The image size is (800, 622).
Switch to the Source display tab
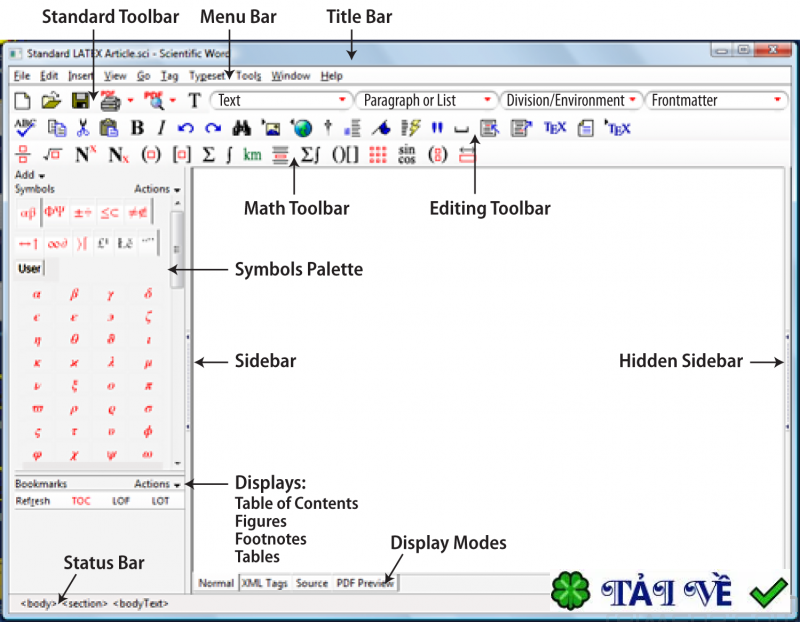coord(312,583)
